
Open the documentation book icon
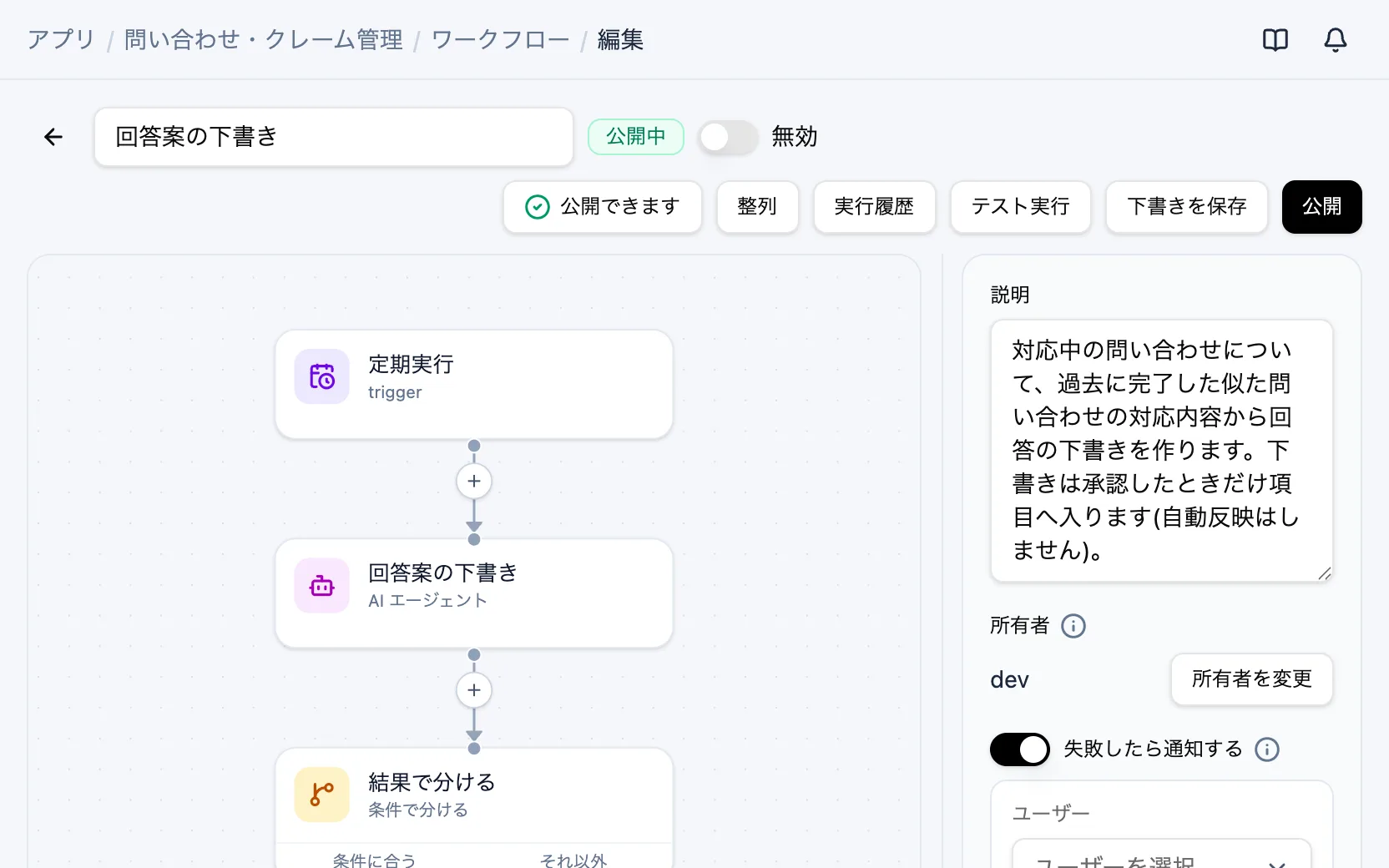tap(1275, 40)
